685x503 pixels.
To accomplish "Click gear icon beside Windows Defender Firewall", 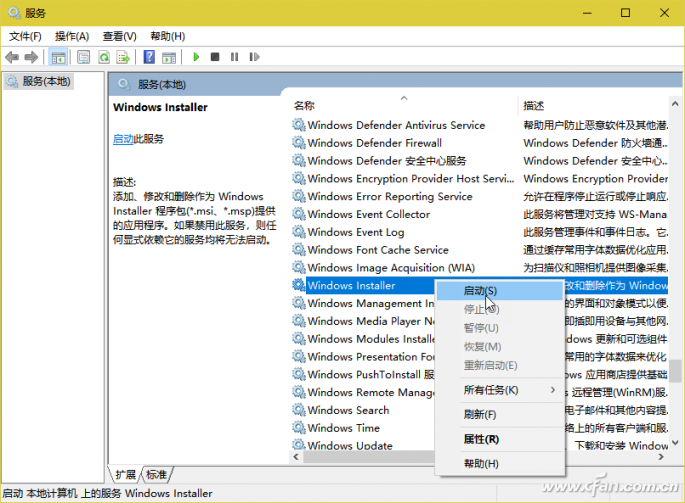I will coord(299,143).
